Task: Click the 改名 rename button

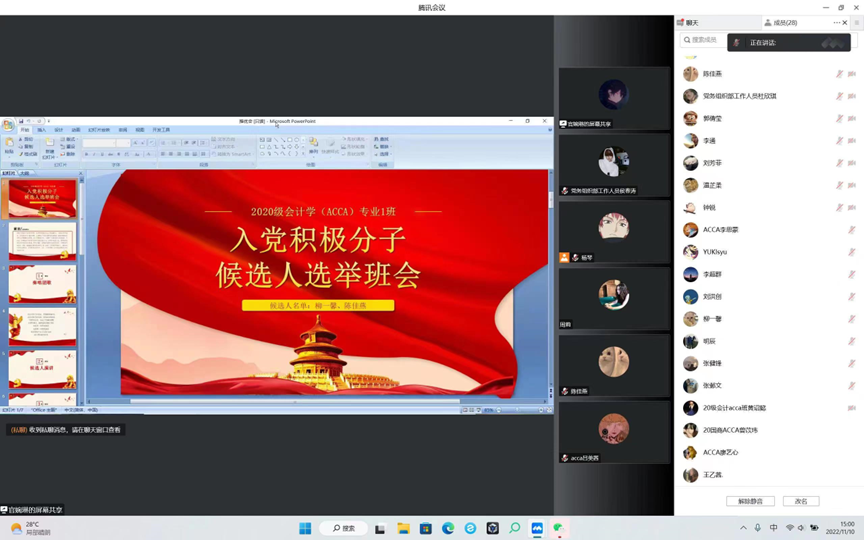Action: (801, 501)
